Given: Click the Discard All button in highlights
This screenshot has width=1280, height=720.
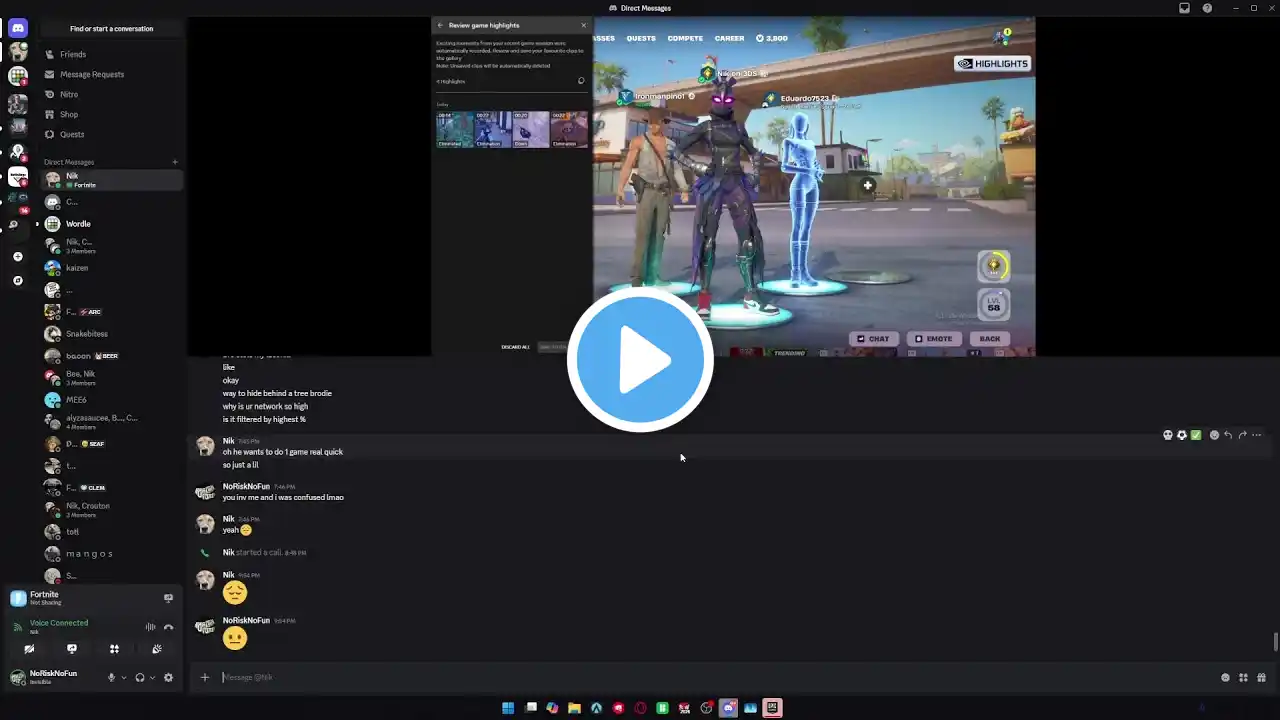Looking at the screenshot, I should point(516,347).
